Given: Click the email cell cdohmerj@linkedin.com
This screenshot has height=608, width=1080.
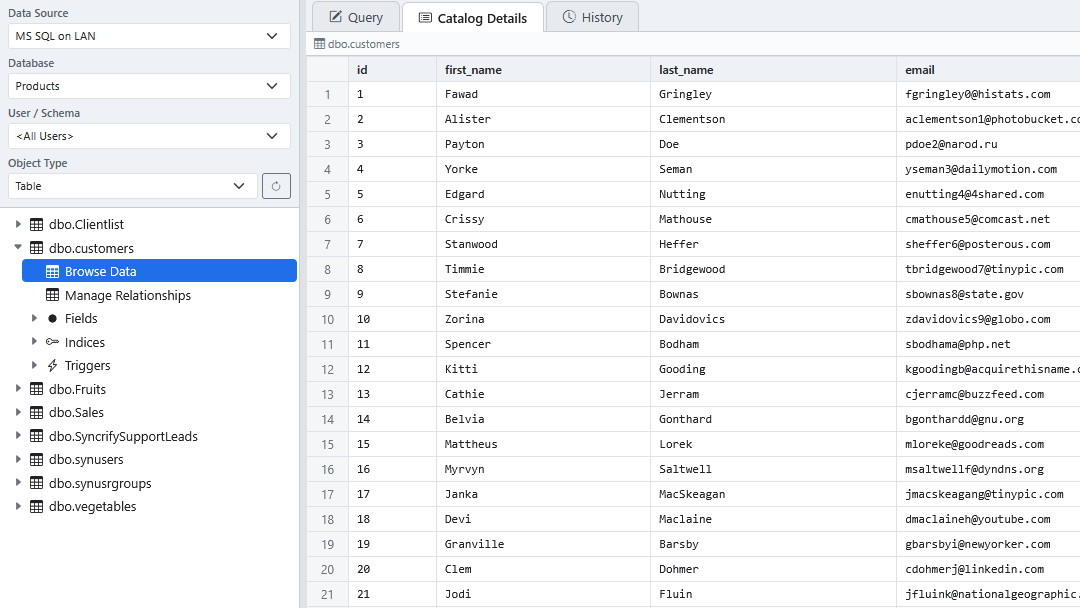Looking at the screenshot, I should [x=988, y=569].
